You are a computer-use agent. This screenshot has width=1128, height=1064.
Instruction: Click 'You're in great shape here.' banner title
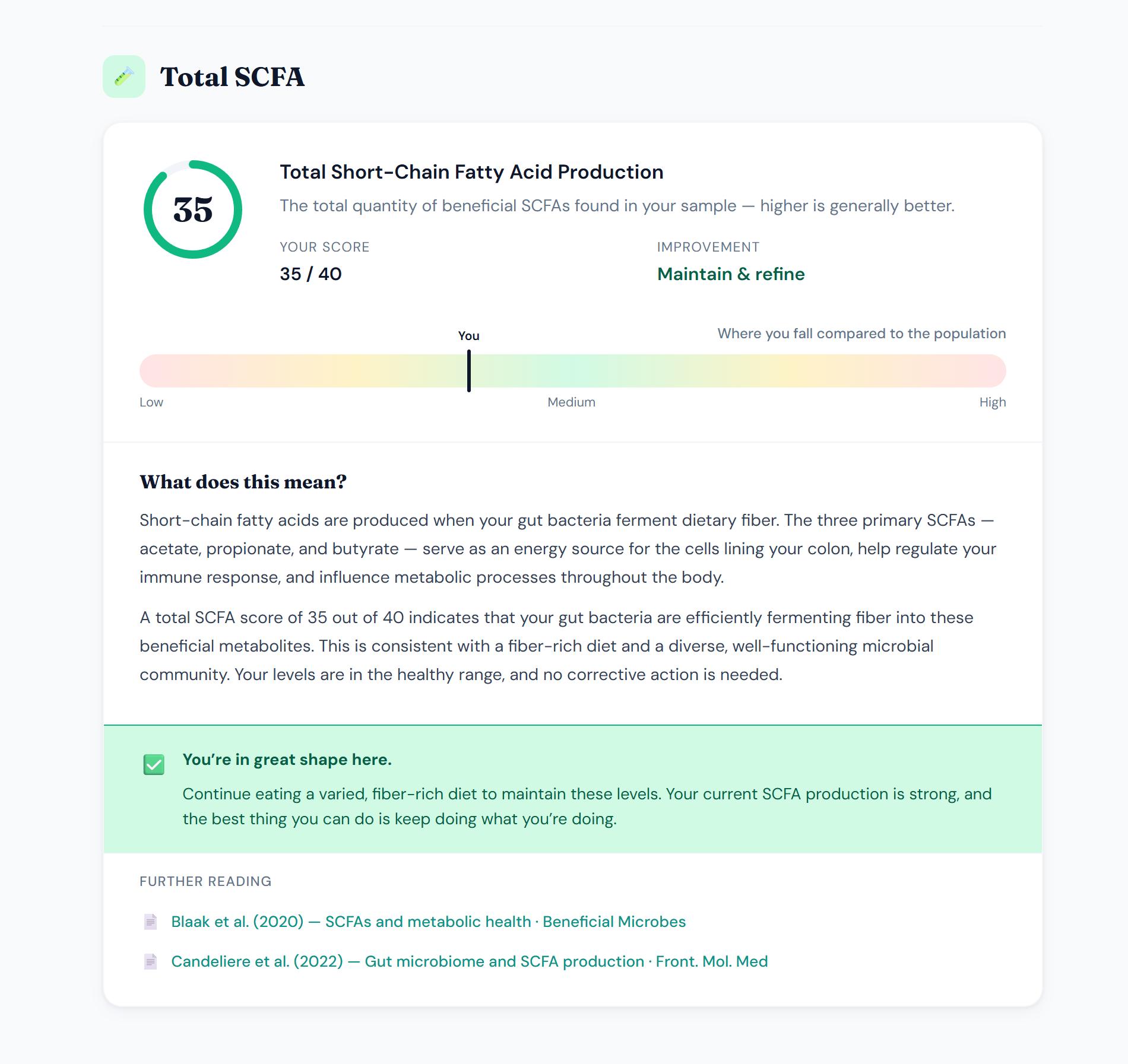click(x=287, y=760)
